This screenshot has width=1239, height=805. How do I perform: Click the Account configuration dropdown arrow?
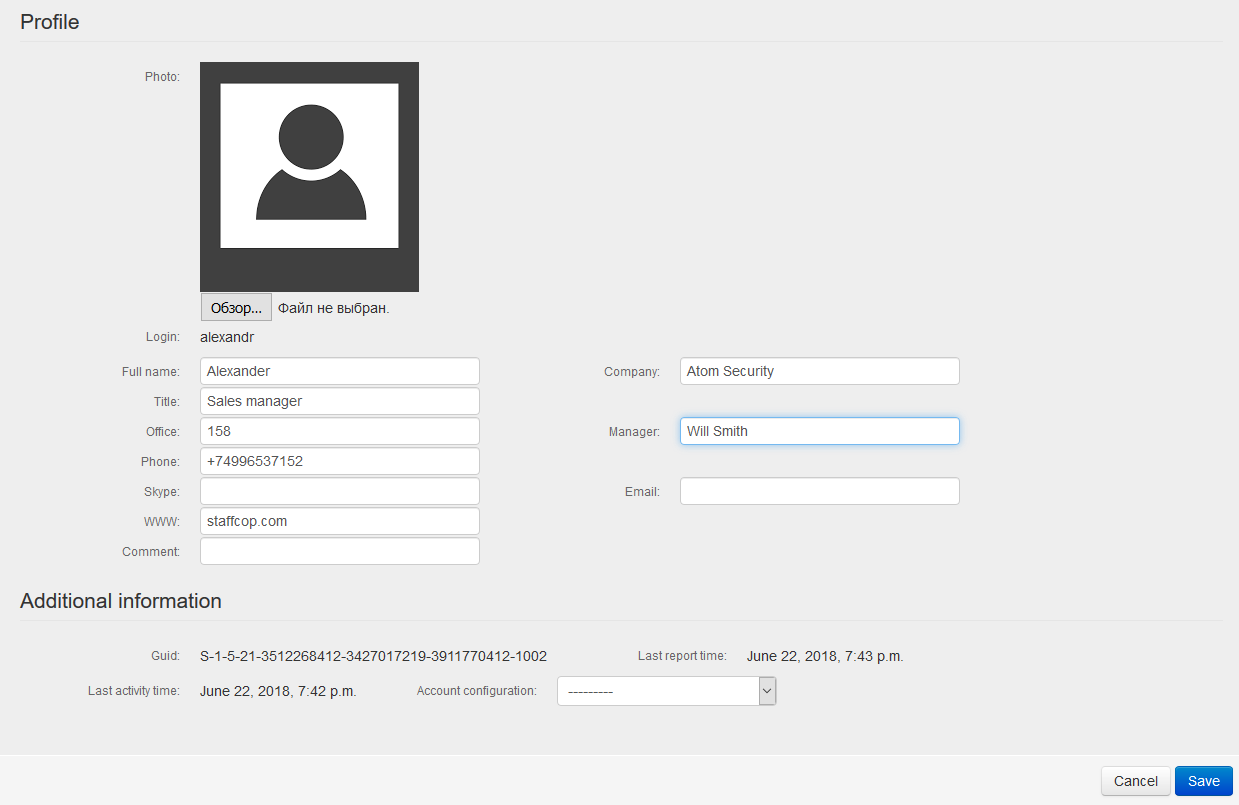pyautogui.click(x=767, y=690)
